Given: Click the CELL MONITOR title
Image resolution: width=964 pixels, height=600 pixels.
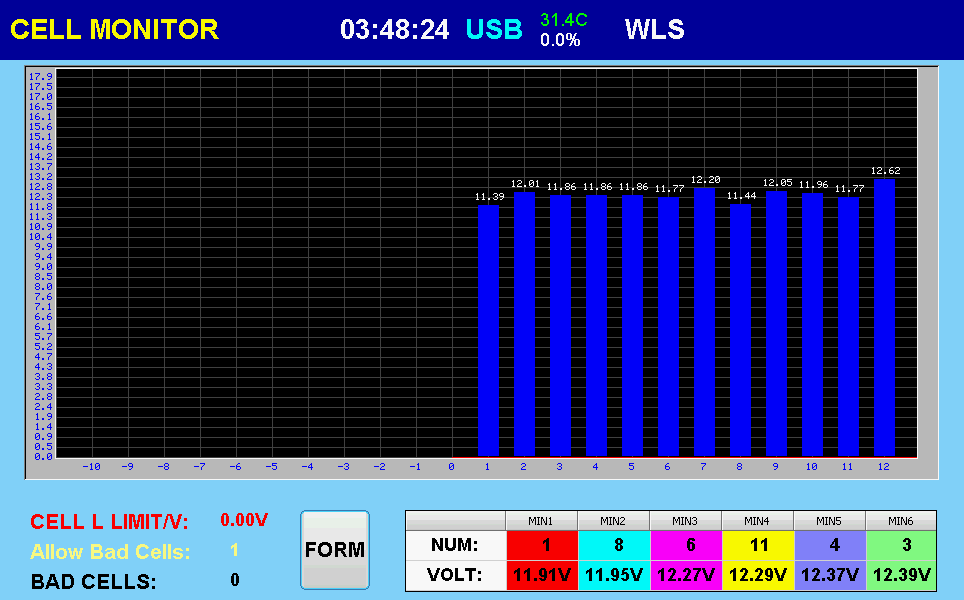Looking at the screenshot, I should (x=114, y=30).
